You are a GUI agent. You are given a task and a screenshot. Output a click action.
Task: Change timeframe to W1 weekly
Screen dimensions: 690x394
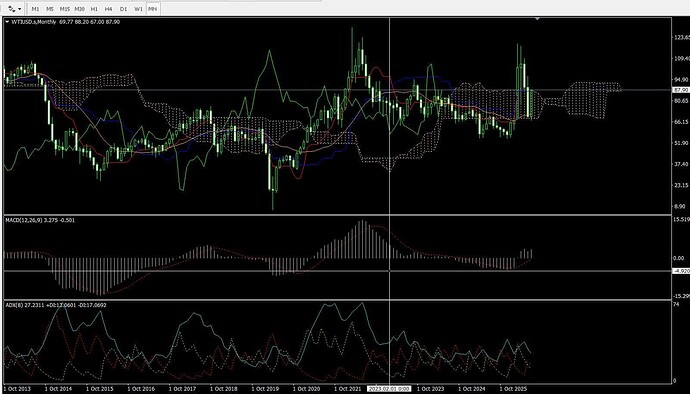tap(138, 9)
